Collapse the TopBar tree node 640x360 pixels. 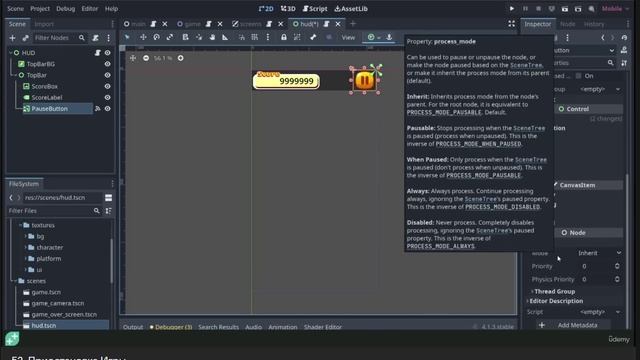[x=15, y=75]
